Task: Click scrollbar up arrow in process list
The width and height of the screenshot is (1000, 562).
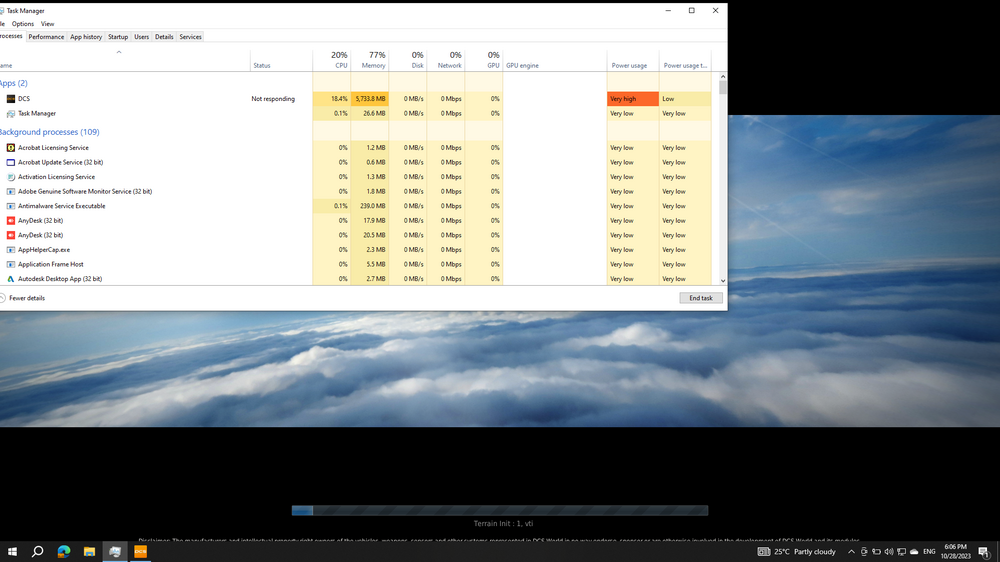Action: pyautogui.click(x=723, y=77)
